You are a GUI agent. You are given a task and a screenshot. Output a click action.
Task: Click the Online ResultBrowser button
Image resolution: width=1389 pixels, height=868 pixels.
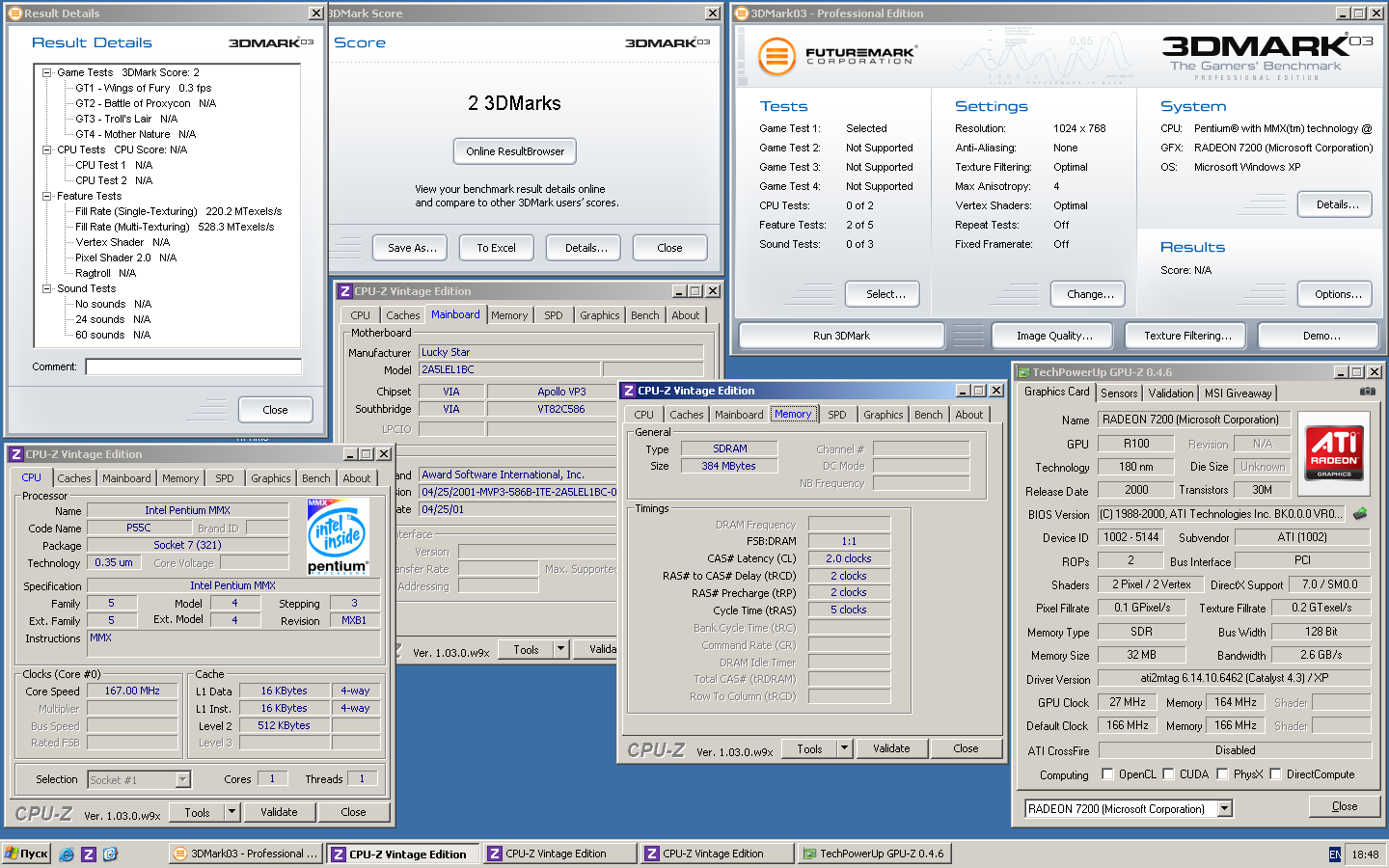(x=515, y=151)
